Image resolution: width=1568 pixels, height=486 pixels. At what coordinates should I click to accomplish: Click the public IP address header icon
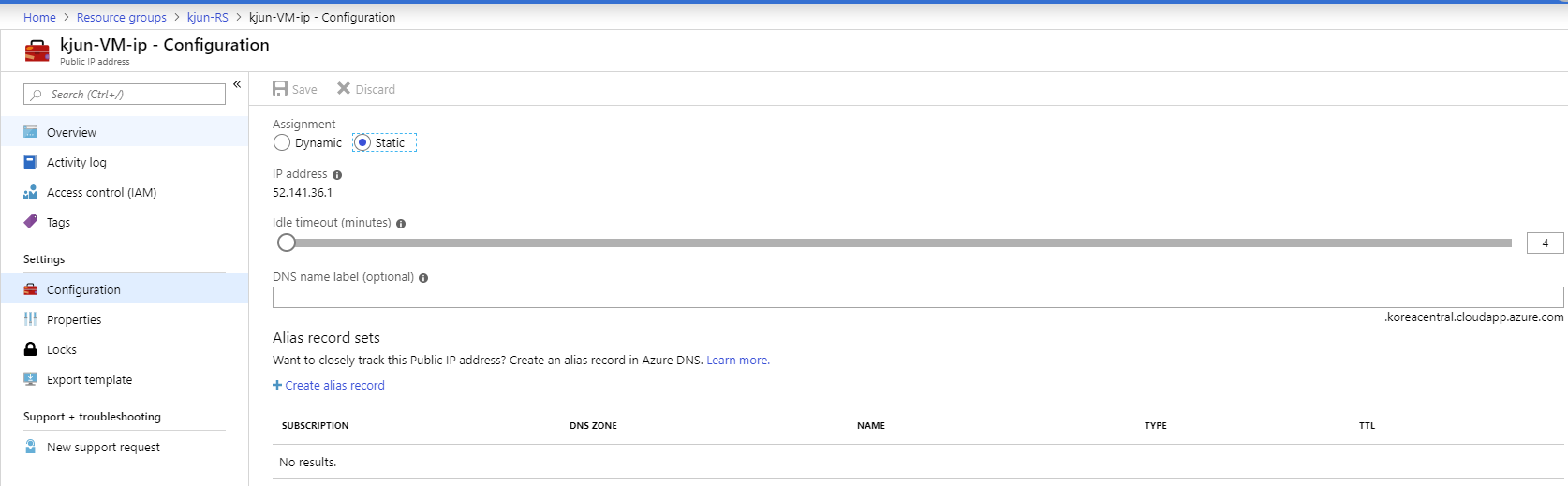click(37, 51)
